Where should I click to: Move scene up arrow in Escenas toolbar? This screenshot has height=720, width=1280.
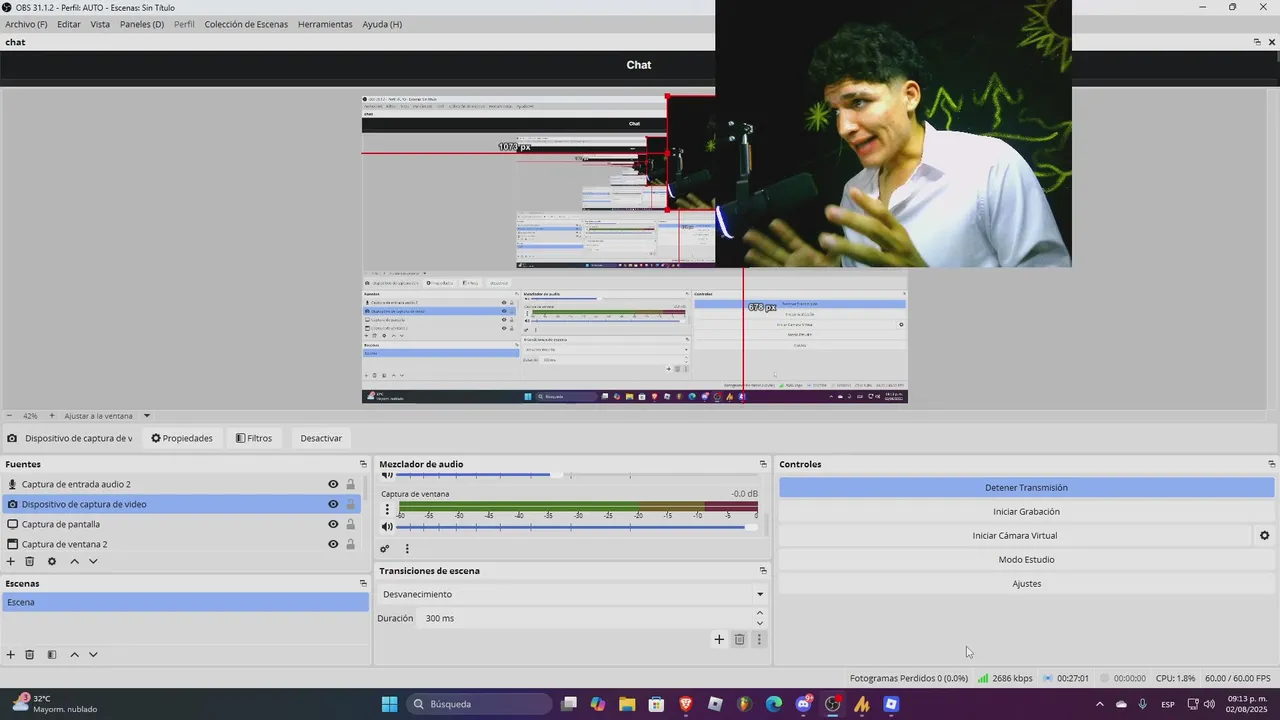point(74,655)
